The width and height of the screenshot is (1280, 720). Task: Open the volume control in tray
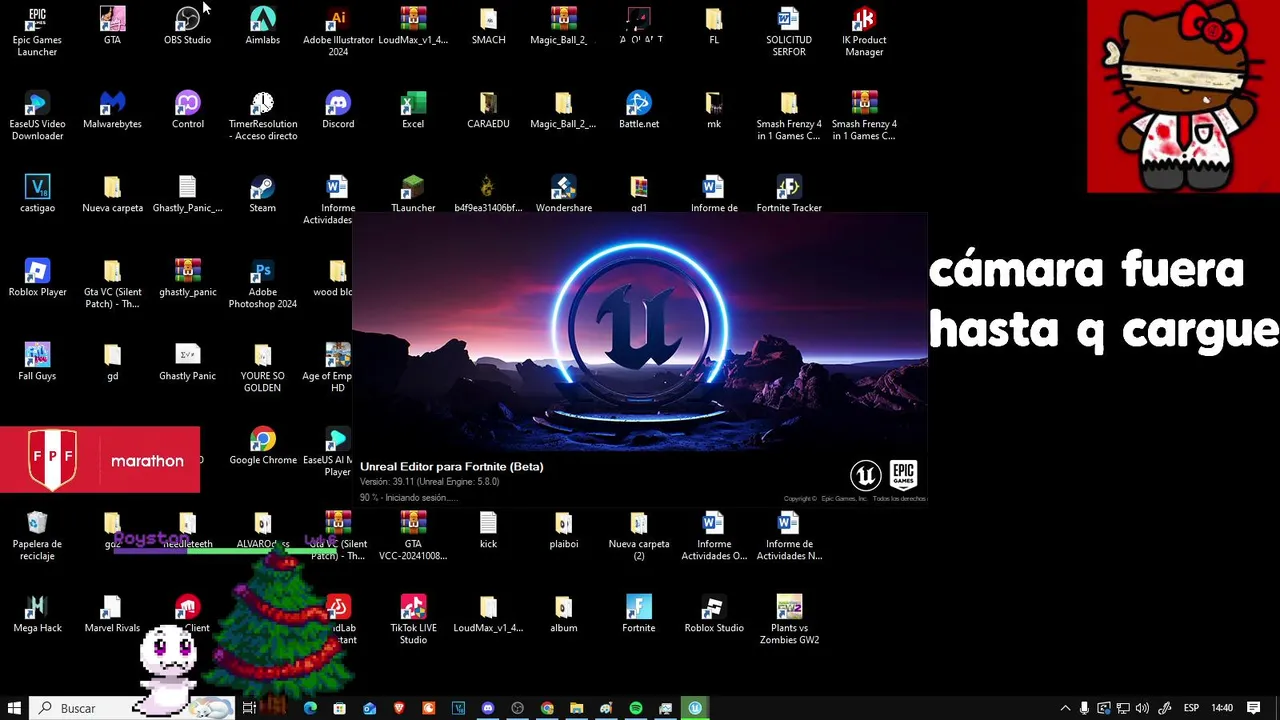click(x=1142, y=708)
